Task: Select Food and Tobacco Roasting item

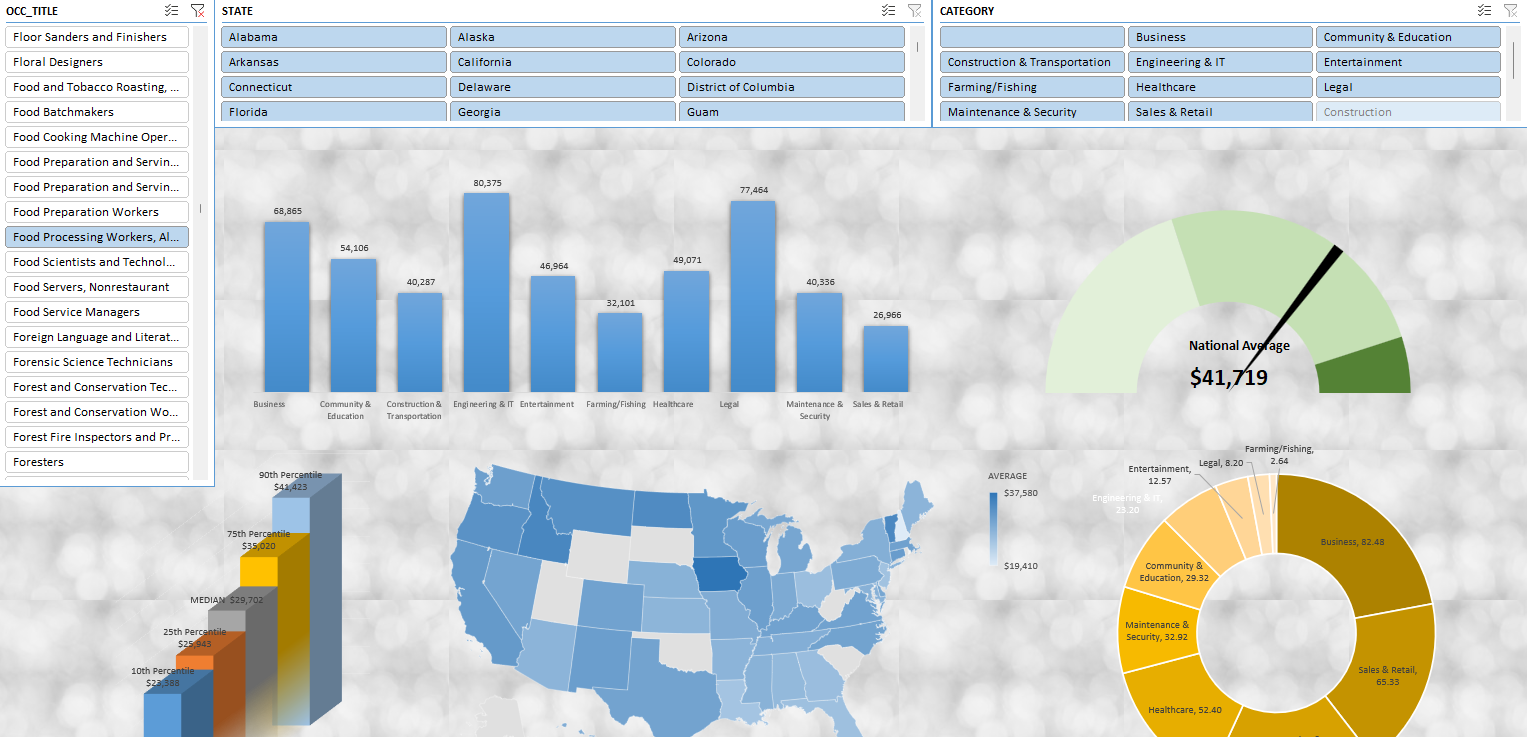Action: 97,87
